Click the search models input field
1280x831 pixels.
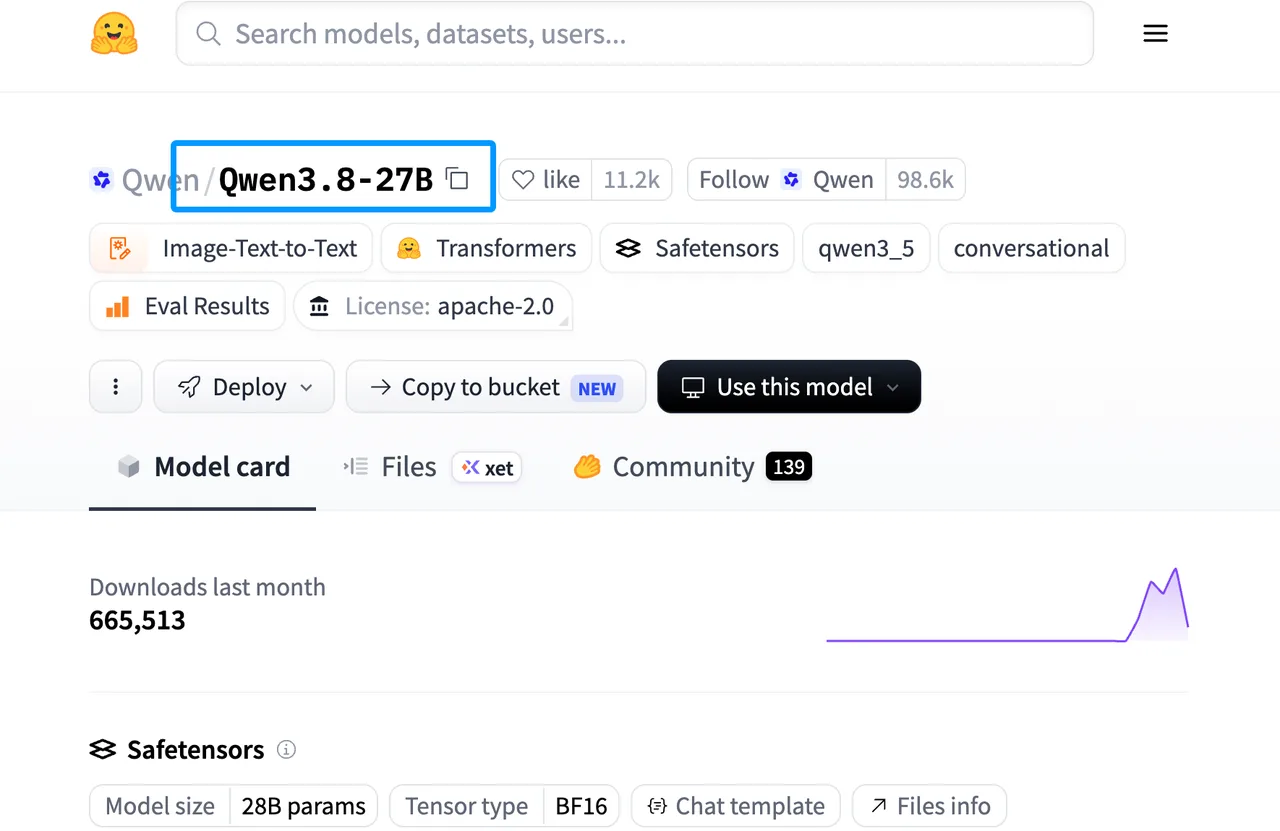click(635, 34)
